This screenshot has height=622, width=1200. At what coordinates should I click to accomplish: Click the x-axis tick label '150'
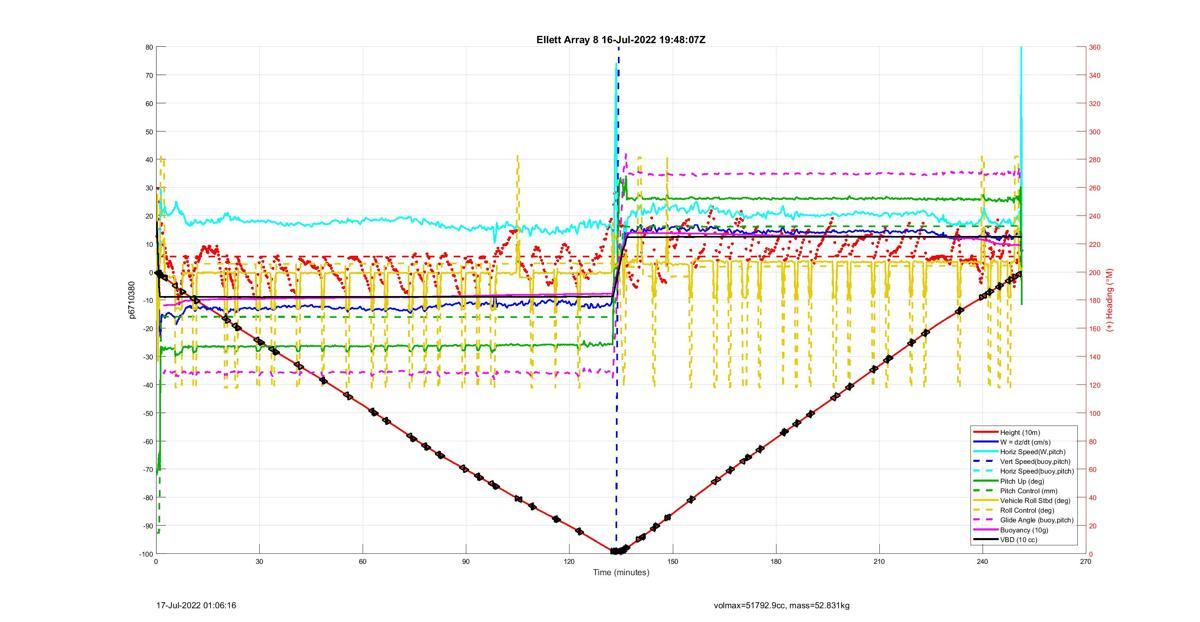point(673,562)
